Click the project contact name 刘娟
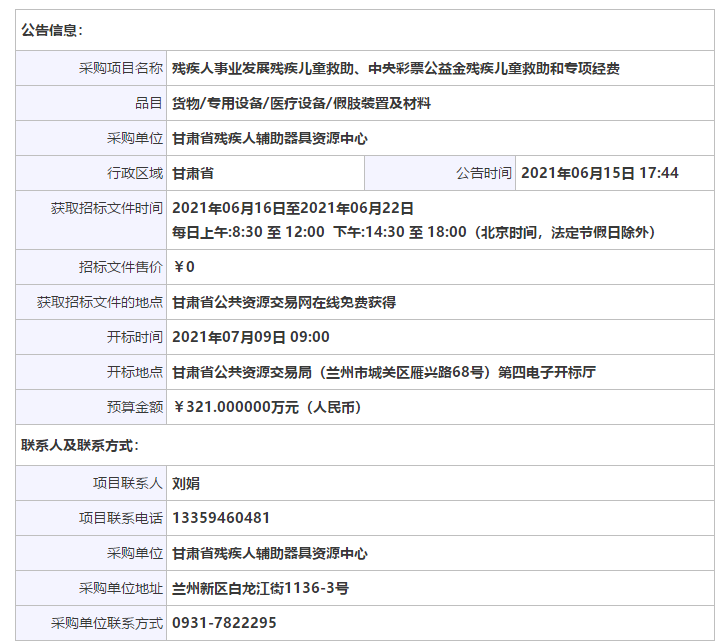Screen dimensions: 725x641 click(186, 483)
